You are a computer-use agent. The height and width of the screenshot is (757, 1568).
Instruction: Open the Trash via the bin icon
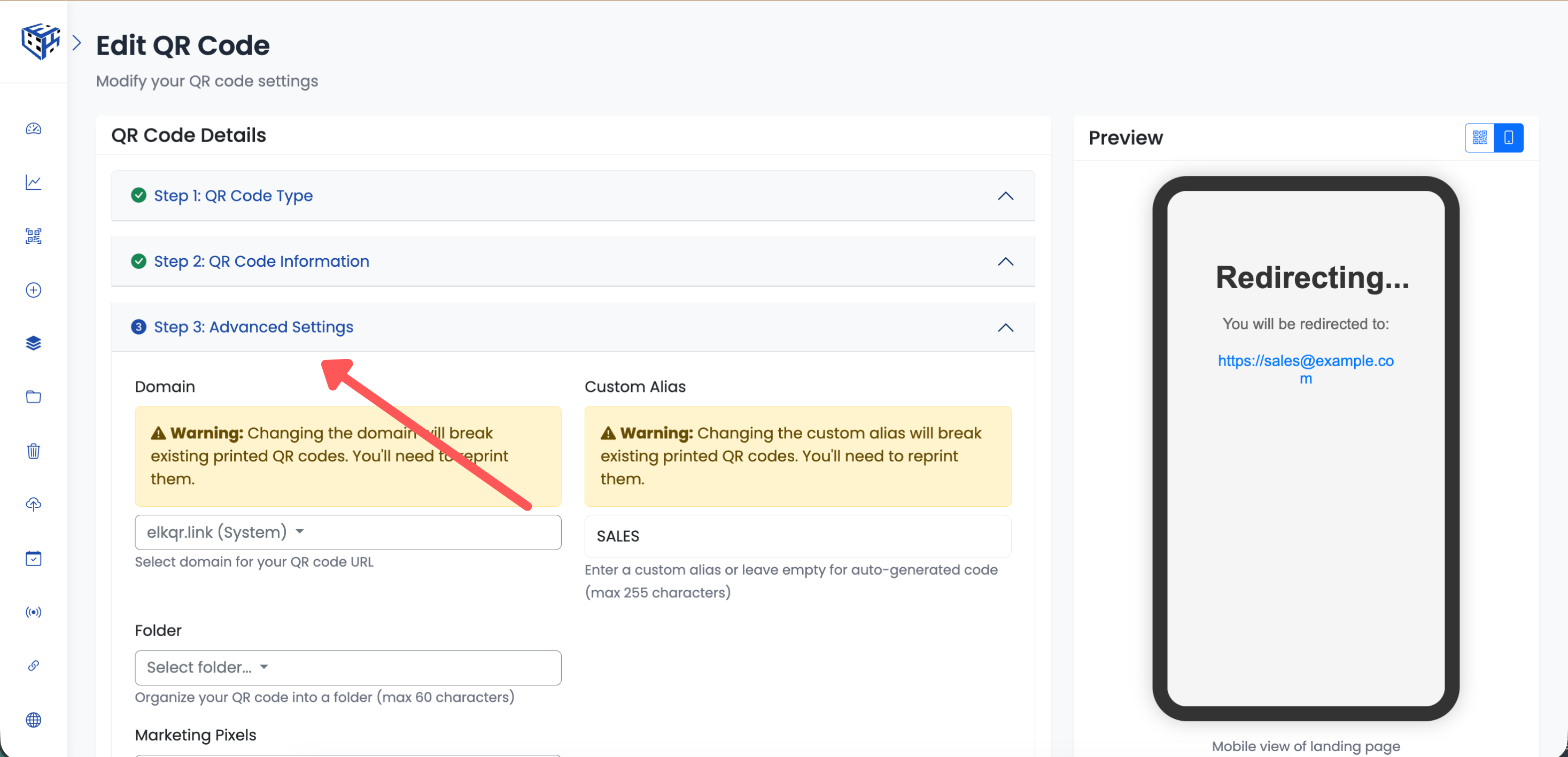click(x=34, y=451)
